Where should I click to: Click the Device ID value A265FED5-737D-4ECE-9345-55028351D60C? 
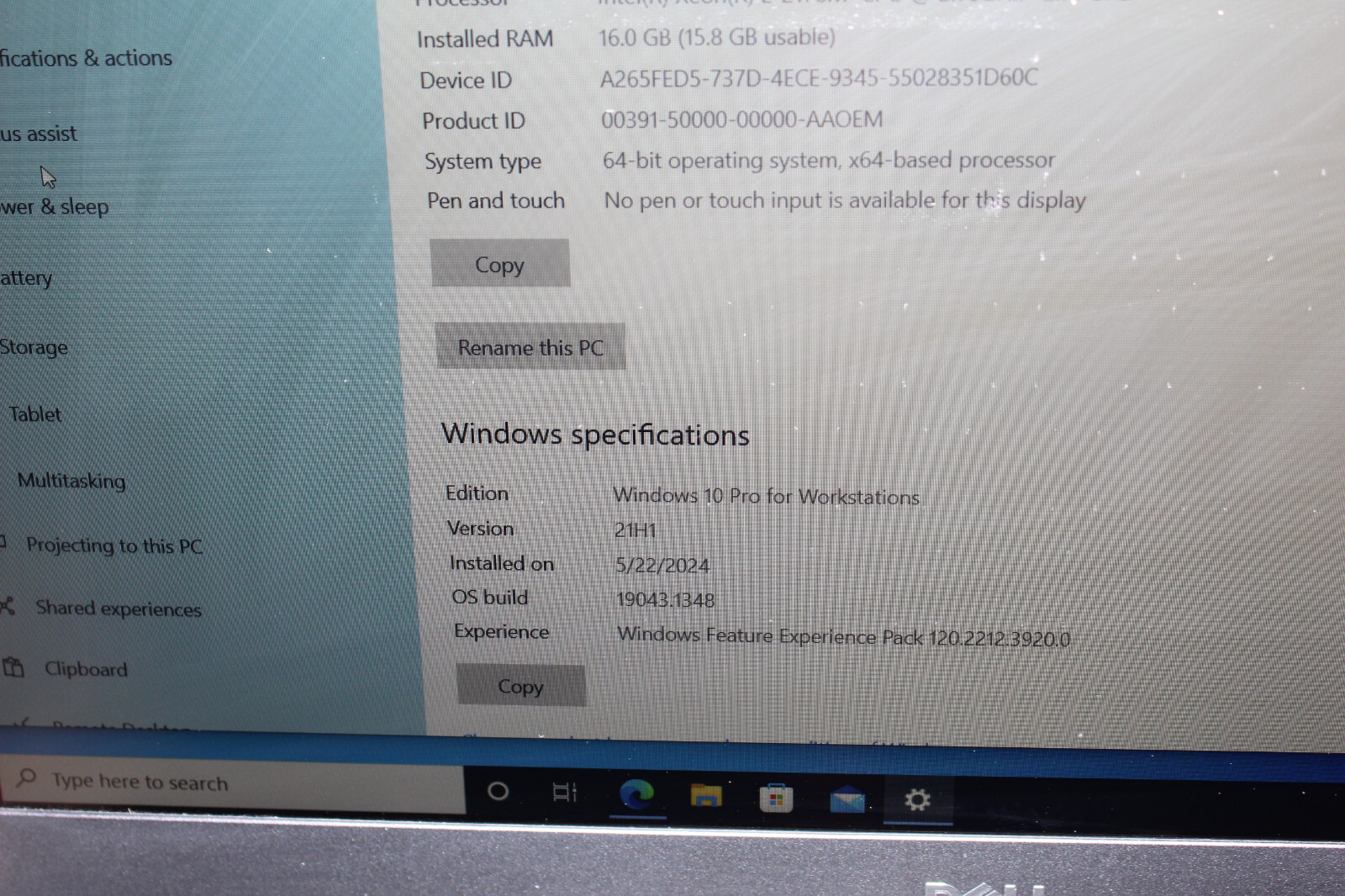pyautogui.click(x=819, y=78)
